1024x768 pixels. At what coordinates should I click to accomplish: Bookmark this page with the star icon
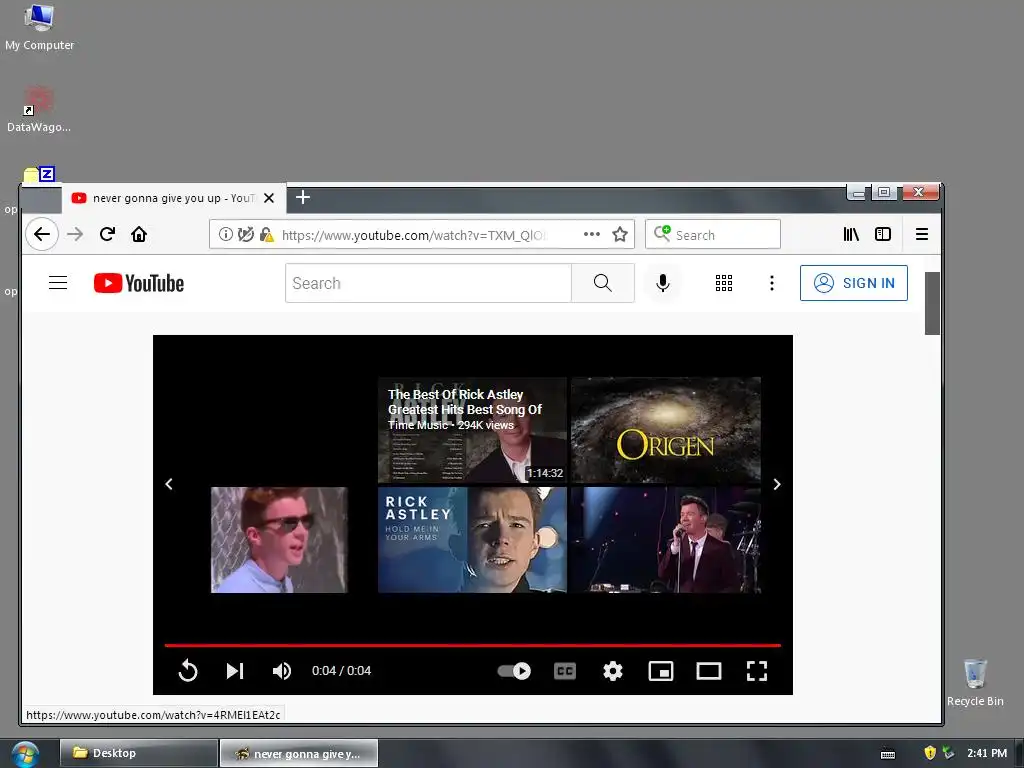(620, 234)
